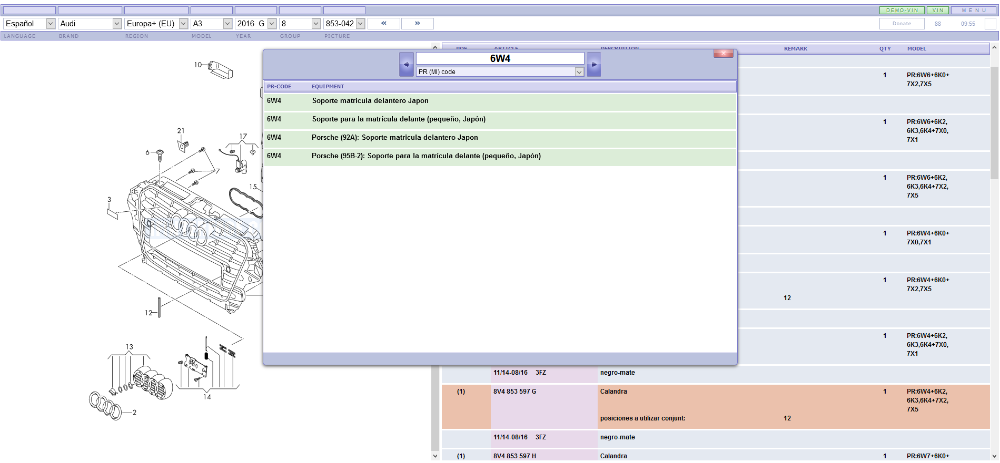Select row 'Soporte para la matricula delante (pequeño, Japón)'
The image size is (1000, 463).
(499, 120)
